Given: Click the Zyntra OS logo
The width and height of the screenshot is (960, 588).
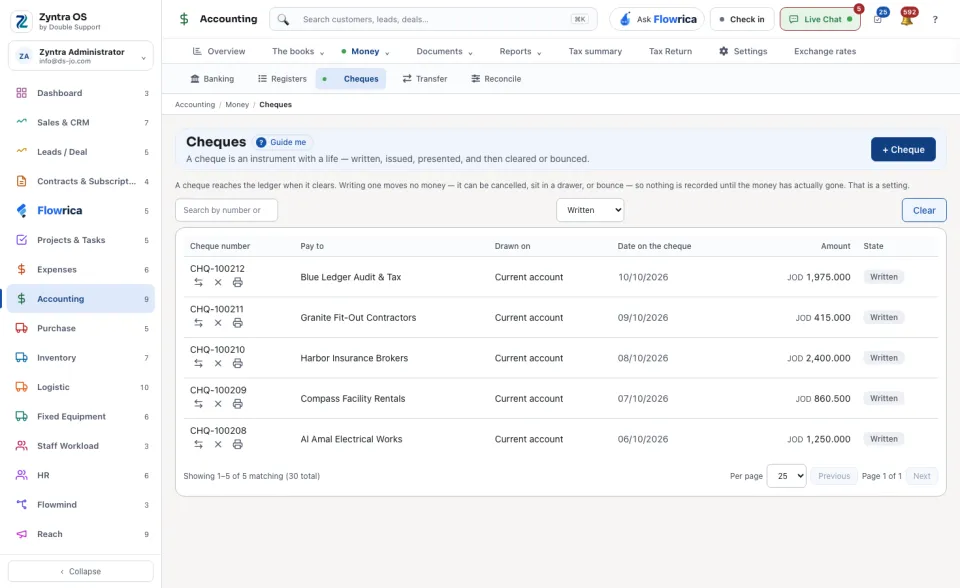Looking at the screenshot, I should 21,21.
